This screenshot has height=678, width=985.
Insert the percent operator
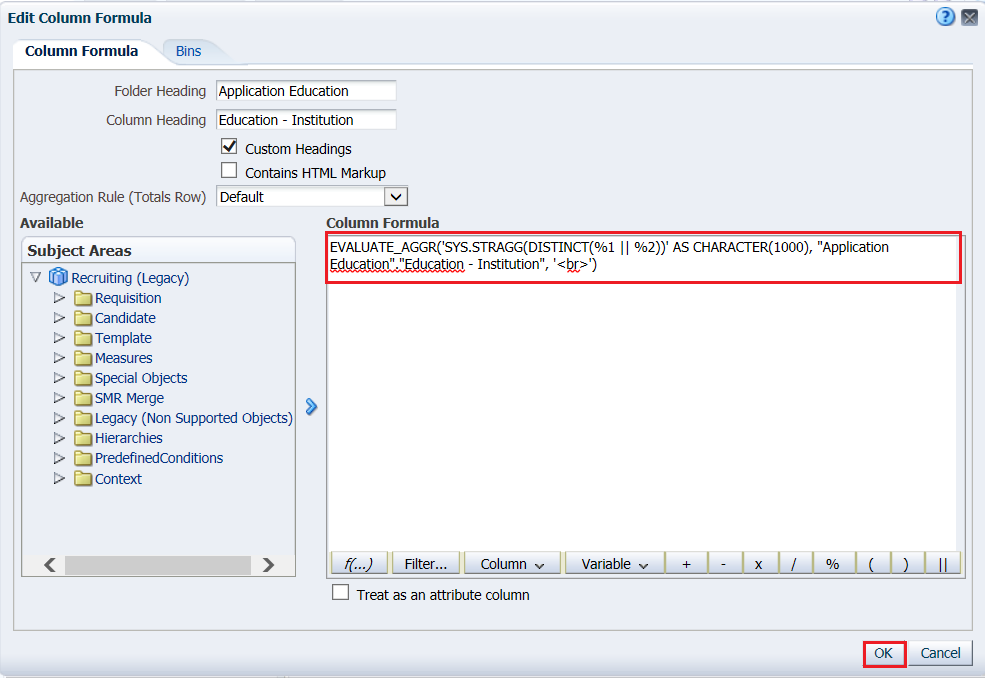click(832, 564)
